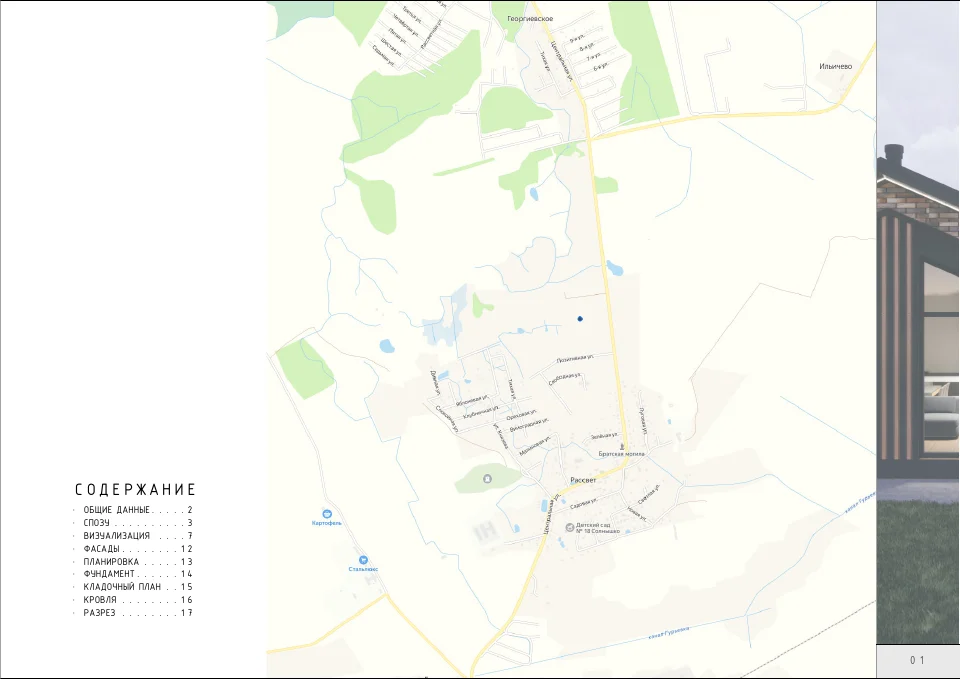Viewport: 960px width, 679px height.
Task: Go to ВИЗУАЛИЗАЦИЯ contents entry
Action: (138, 536)
